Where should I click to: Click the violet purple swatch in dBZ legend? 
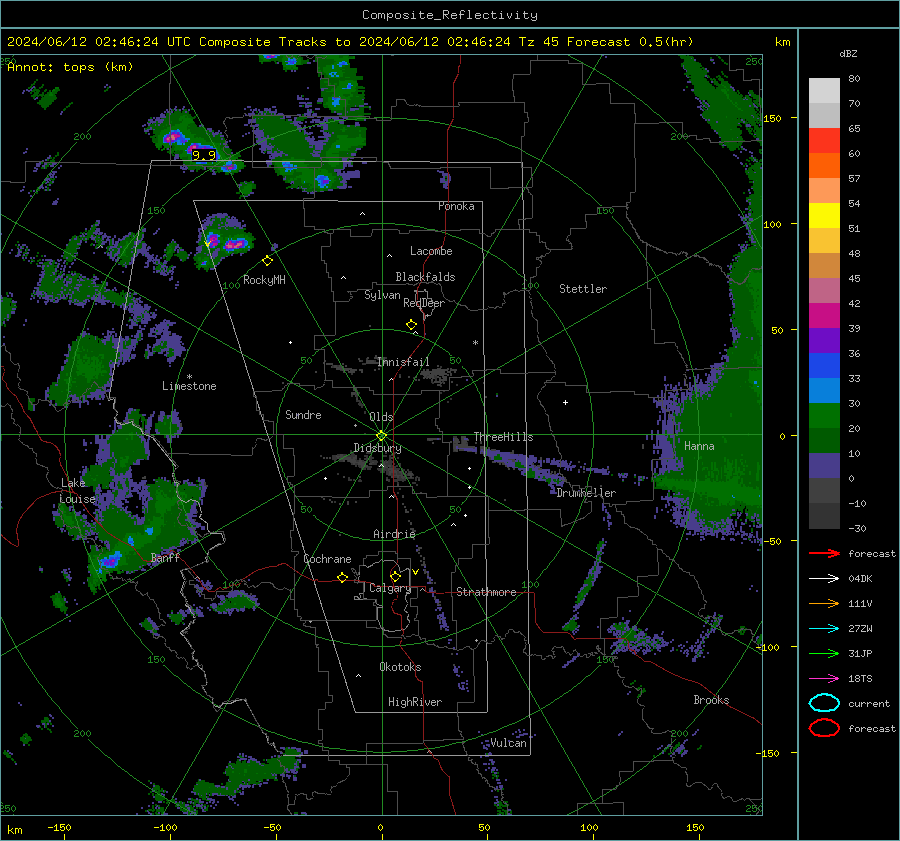coord(824,341)
